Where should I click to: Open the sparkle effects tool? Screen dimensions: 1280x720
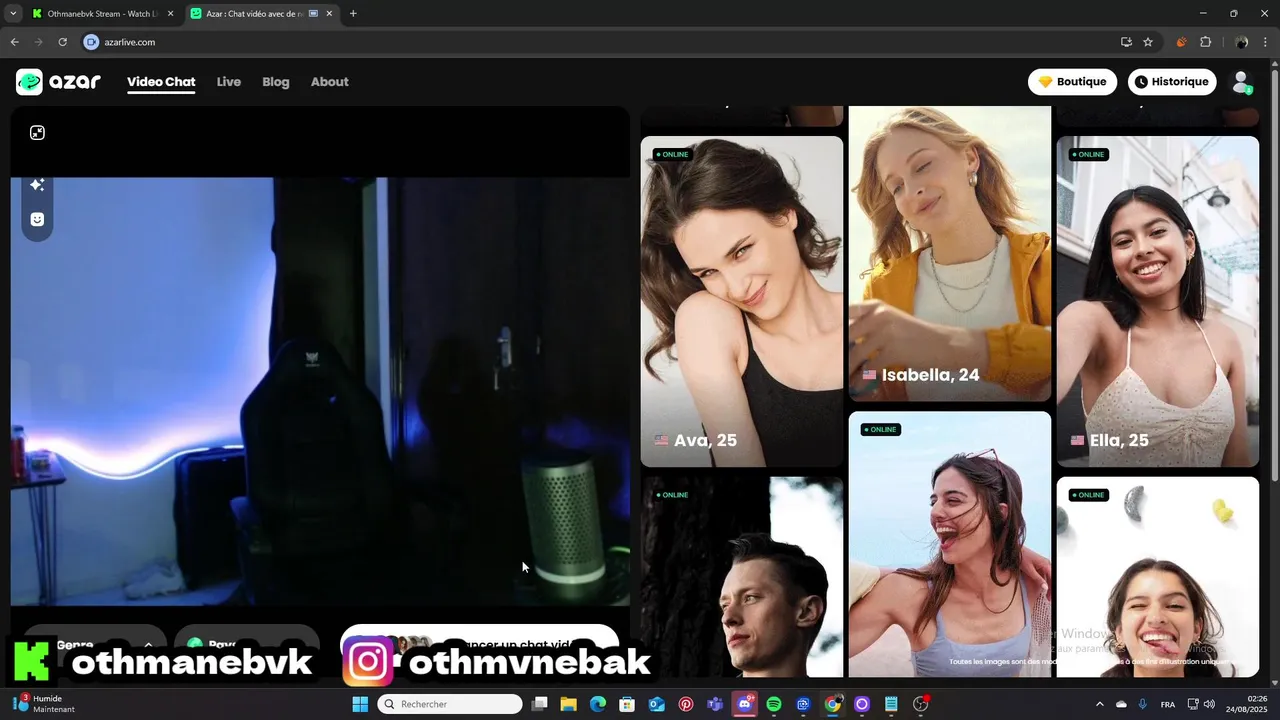pyautogui.click(x=37, y=185)
